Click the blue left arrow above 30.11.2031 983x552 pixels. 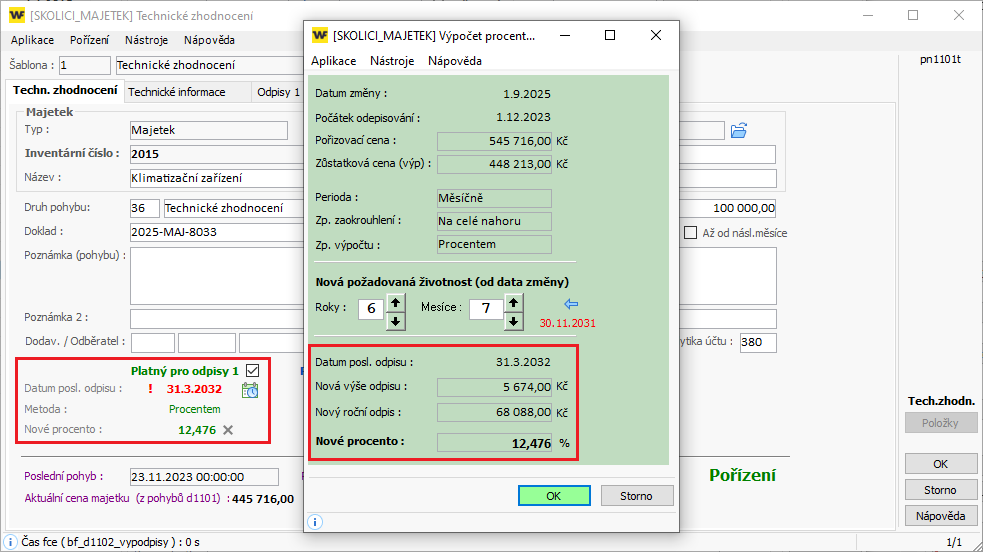point(572,304)
